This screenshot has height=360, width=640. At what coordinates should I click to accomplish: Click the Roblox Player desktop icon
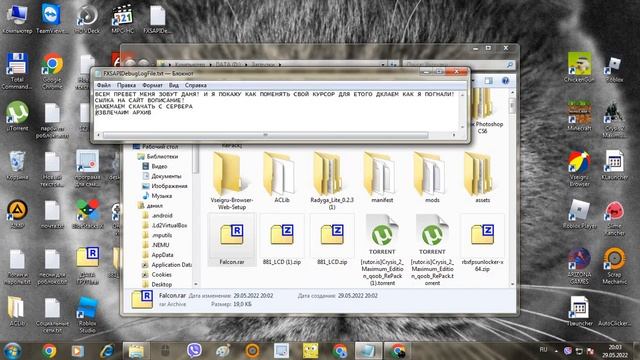[x=579, y=214]
